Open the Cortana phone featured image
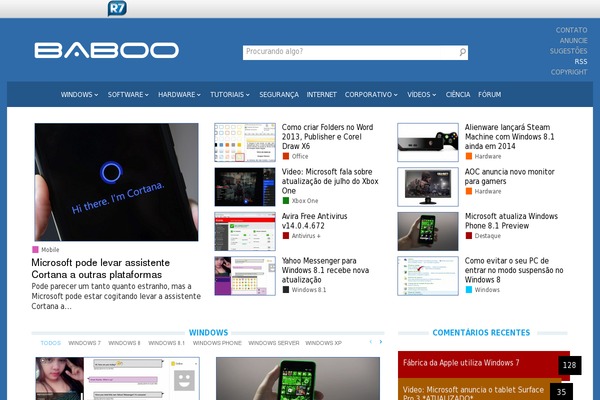600x400 pixels. pyautogui.click(x=116, y=182)
